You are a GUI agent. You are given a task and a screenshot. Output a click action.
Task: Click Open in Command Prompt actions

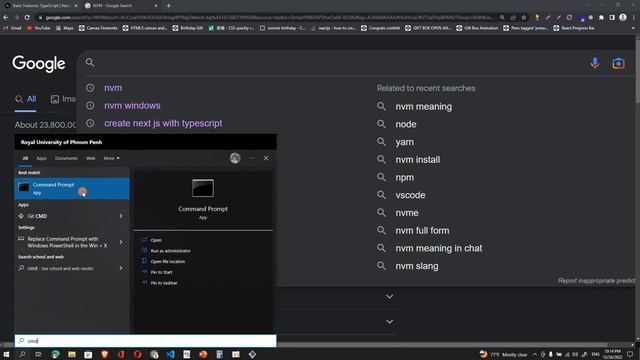(156, 240)
